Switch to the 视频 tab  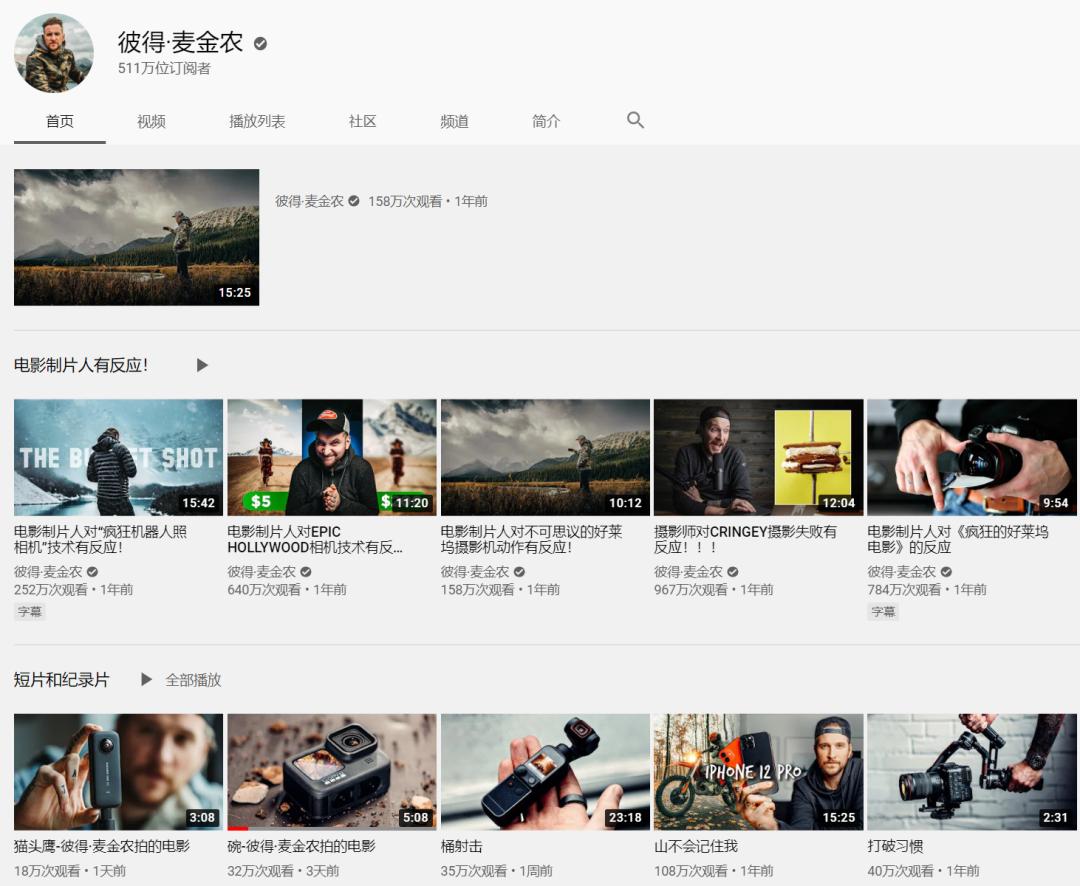(x=151, y=120)
